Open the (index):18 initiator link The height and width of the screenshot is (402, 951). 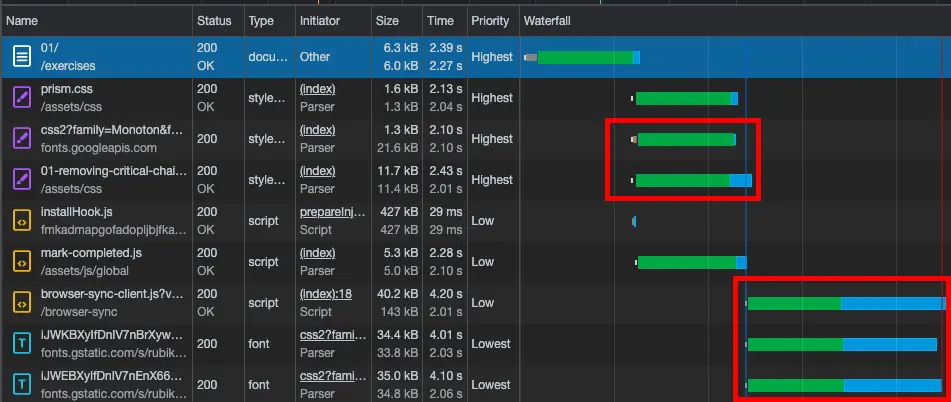point(323,295)
